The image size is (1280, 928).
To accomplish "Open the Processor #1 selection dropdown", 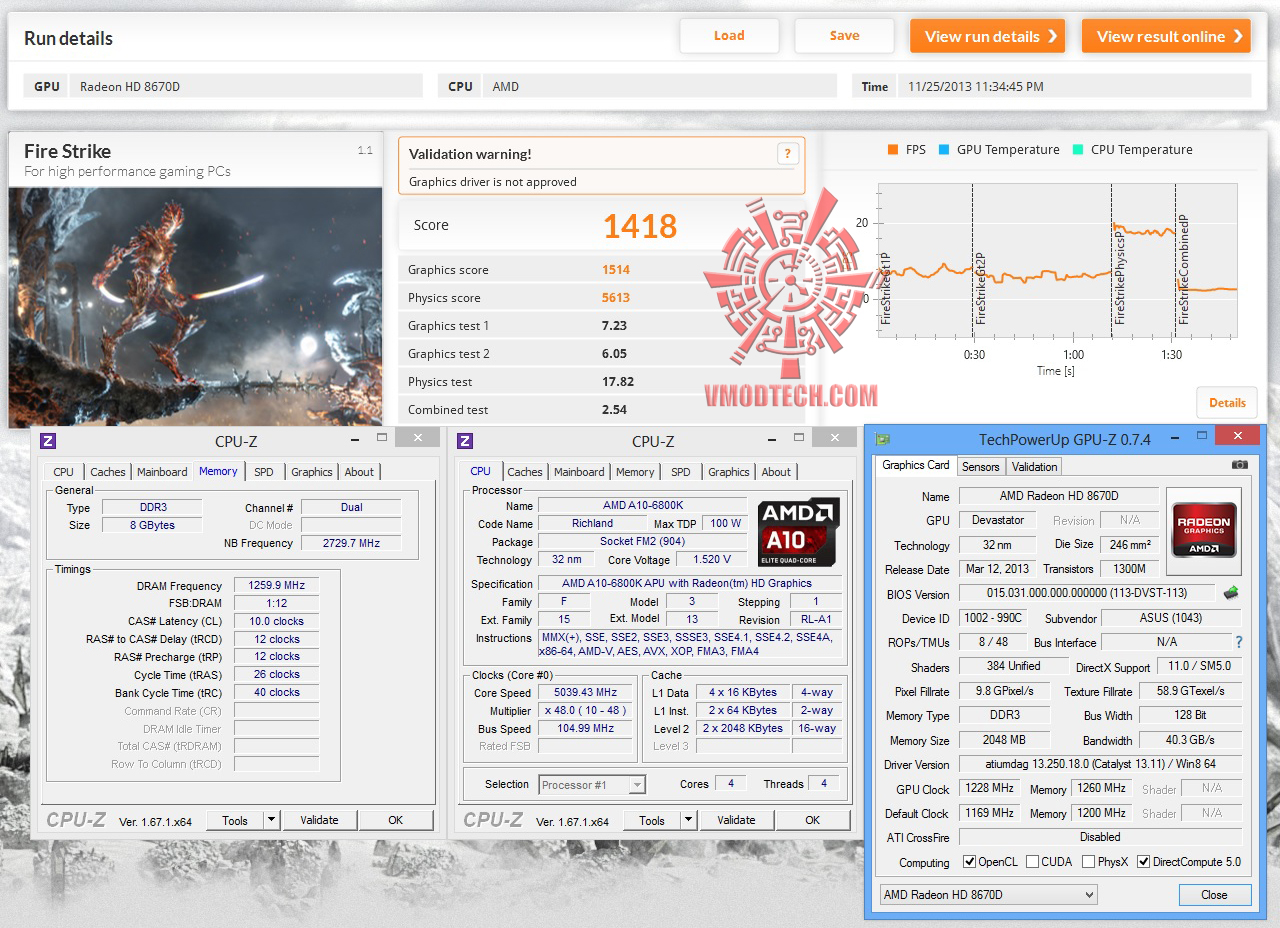I will (x=592, y=785).
